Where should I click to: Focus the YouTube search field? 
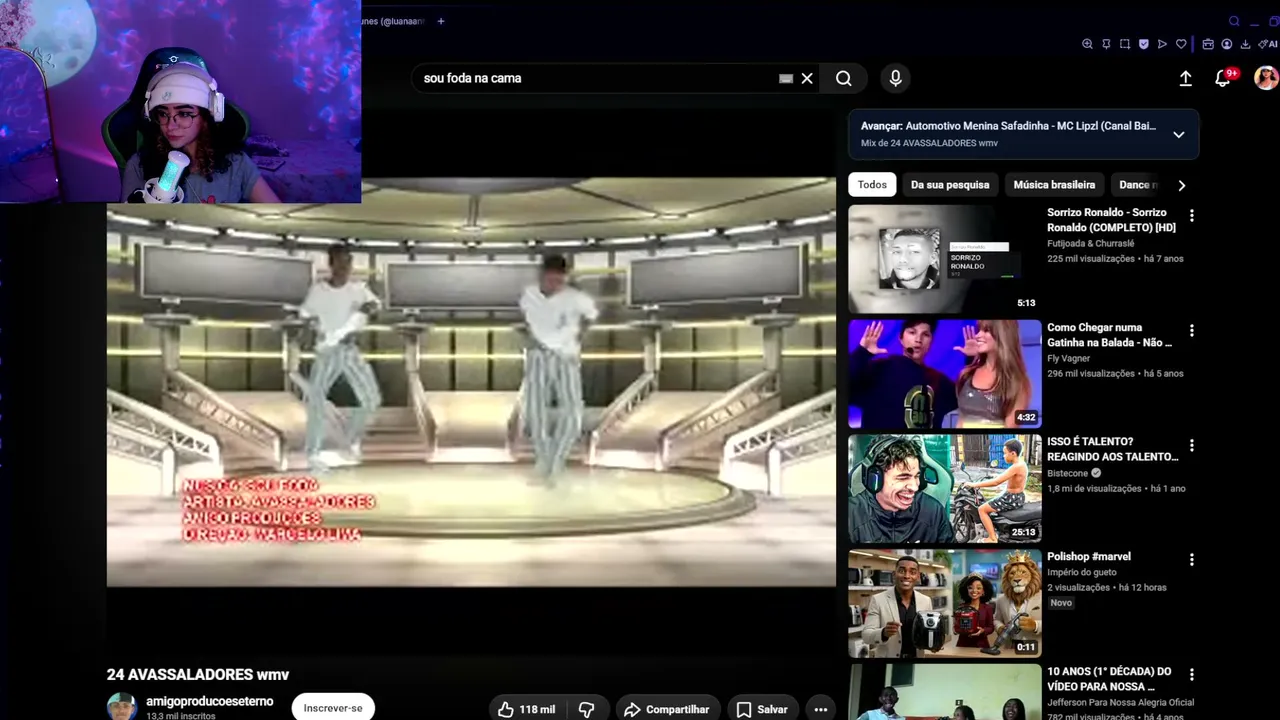click(x=595, y=78)
